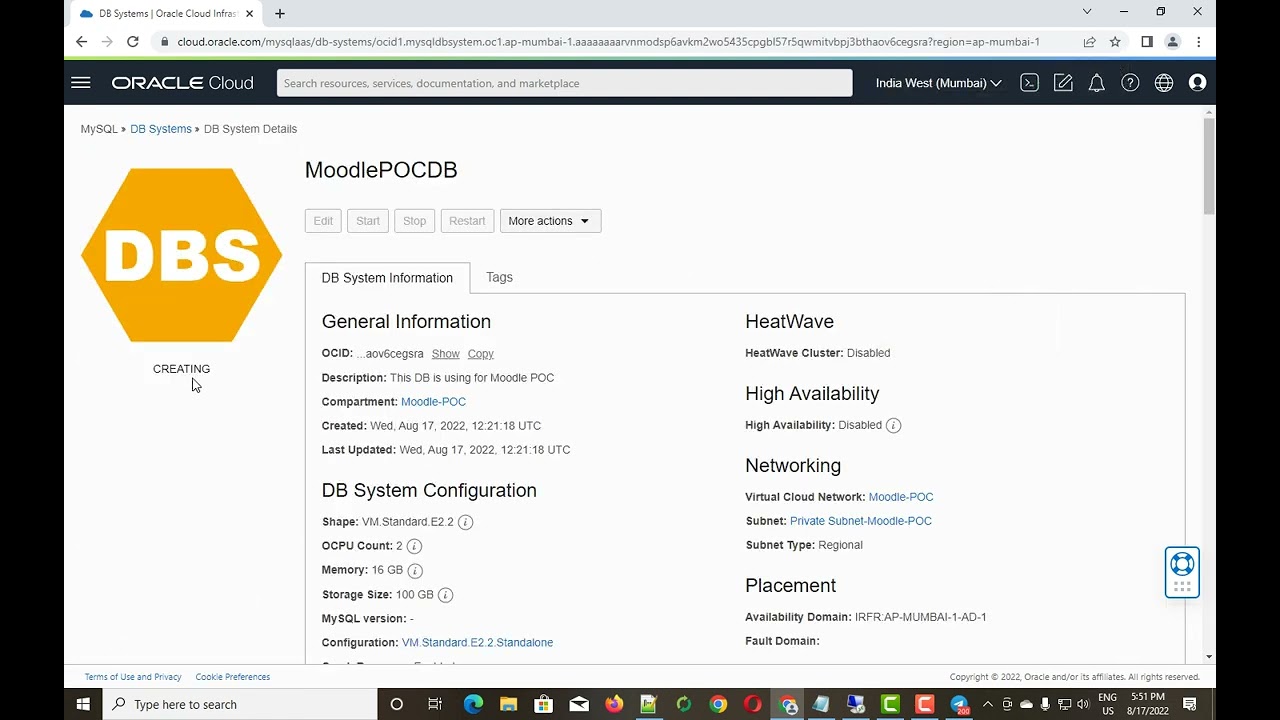Click the code editor pencil icon in header

tap(1063, 83)
